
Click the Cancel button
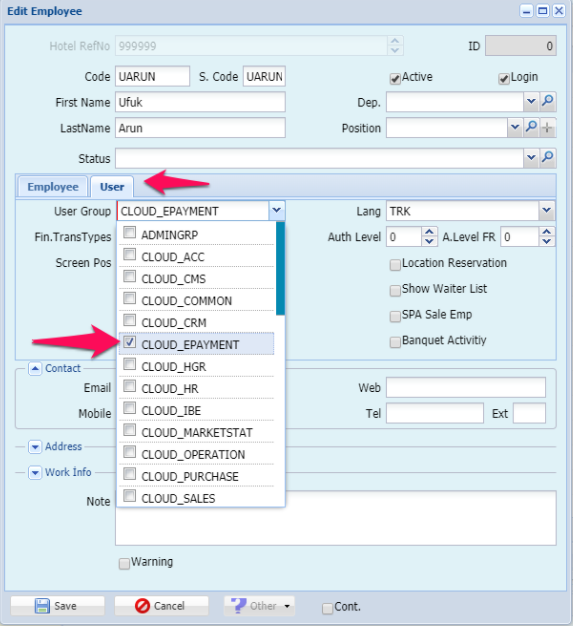pyautogui.click(x=161, y=606)
